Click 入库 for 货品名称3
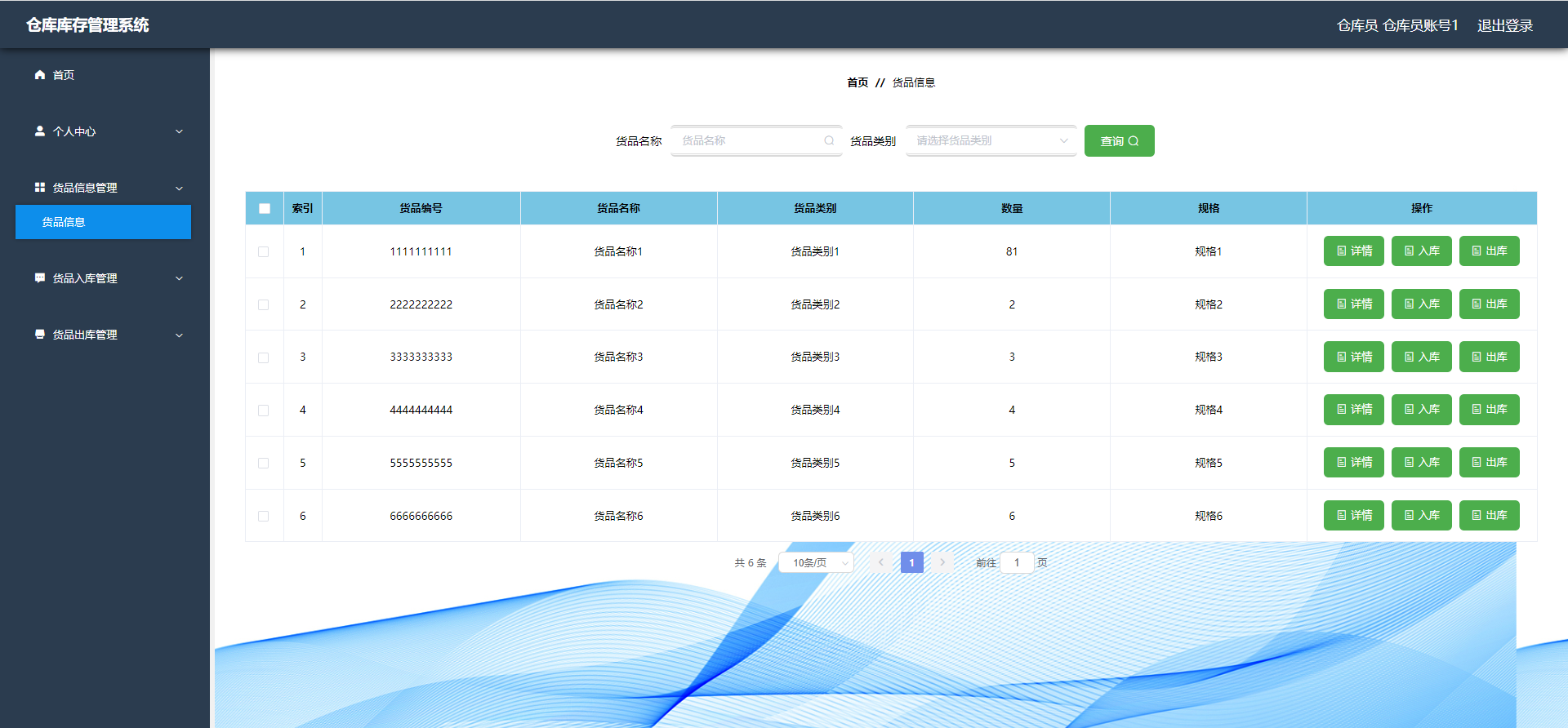 [x=1422, y=357]
